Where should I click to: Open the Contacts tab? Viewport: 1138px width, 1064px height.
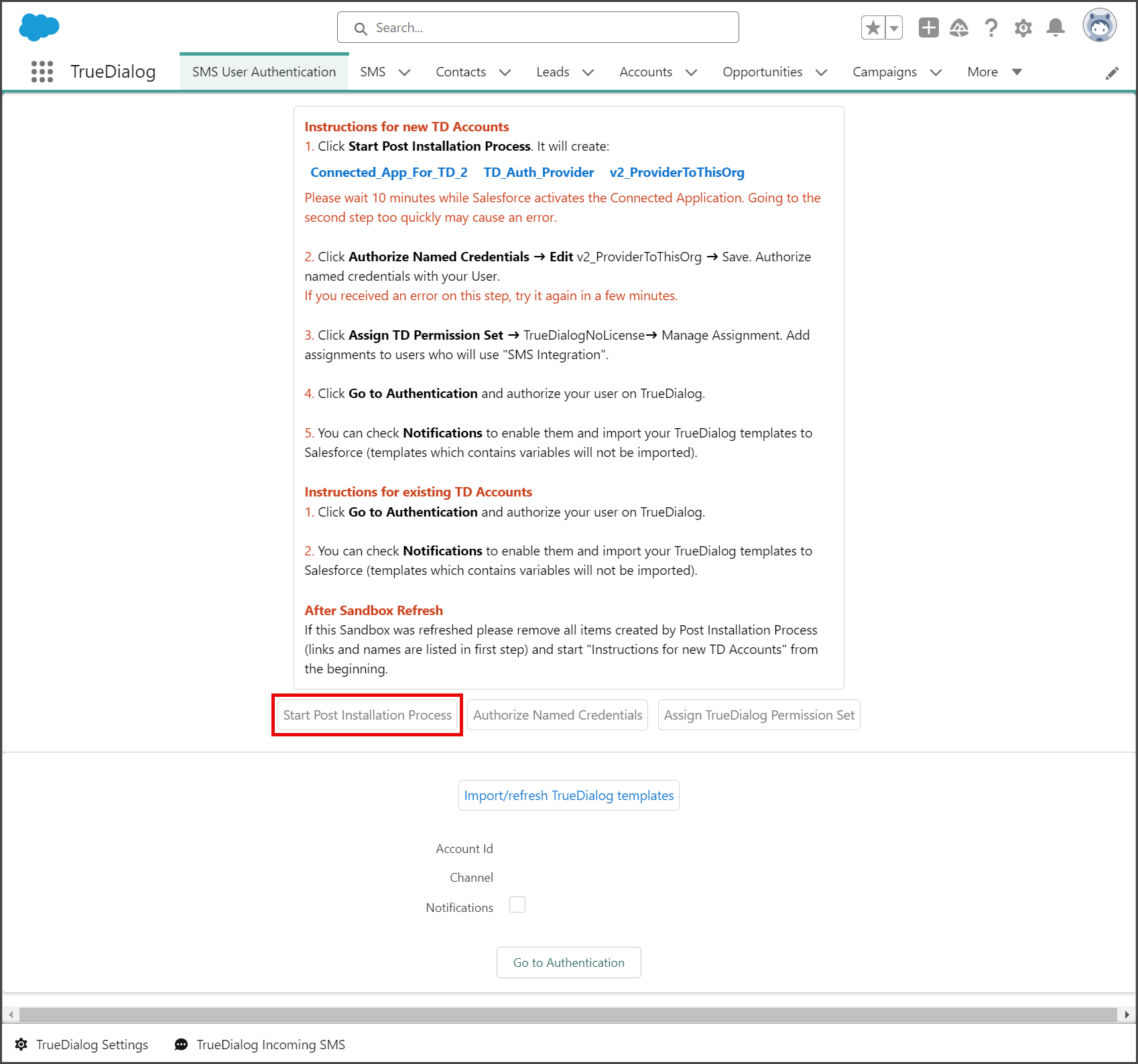(460, 72)
